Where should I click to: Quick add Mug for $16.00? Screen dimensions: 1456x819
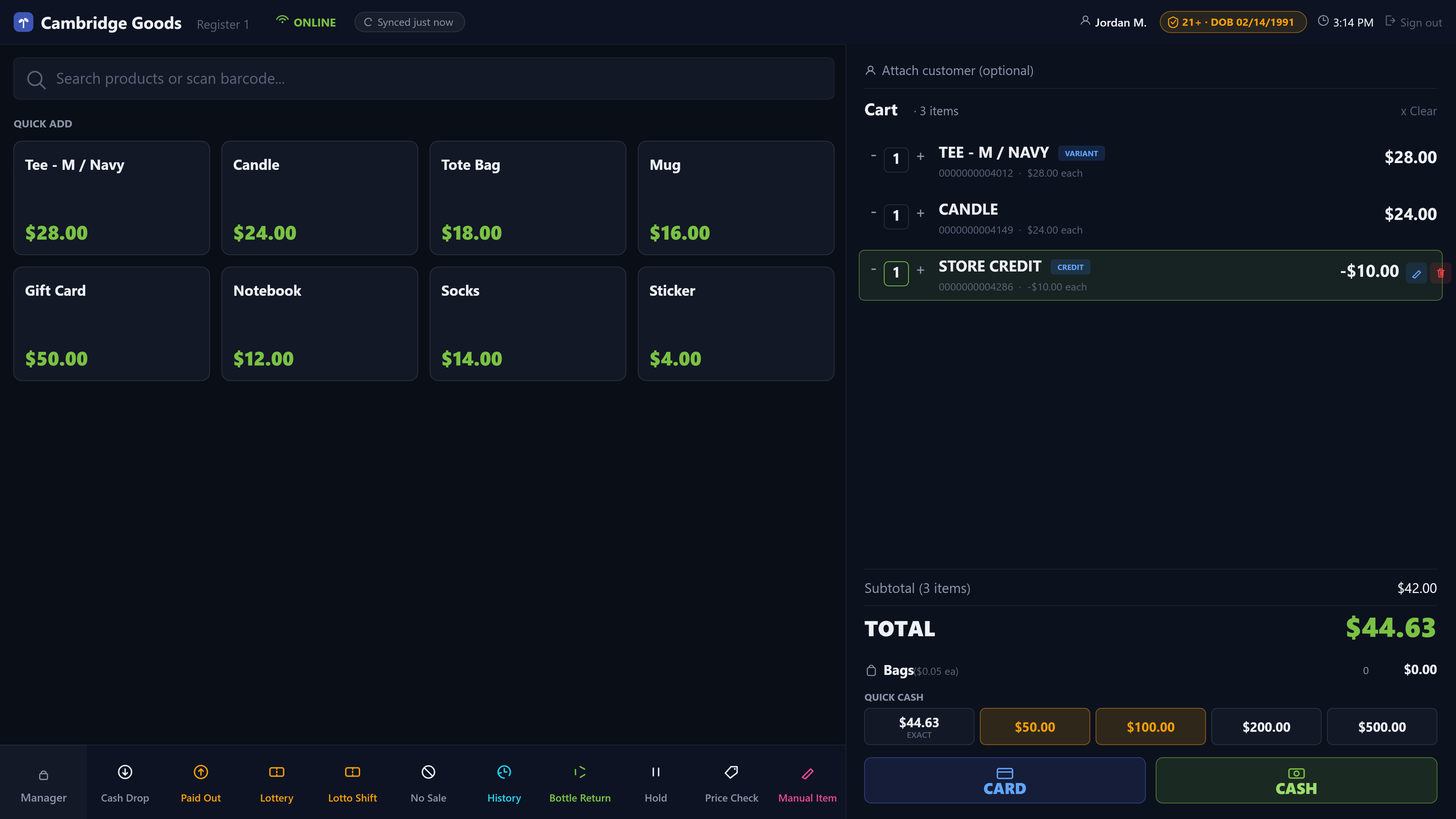[x=735, y=198]
